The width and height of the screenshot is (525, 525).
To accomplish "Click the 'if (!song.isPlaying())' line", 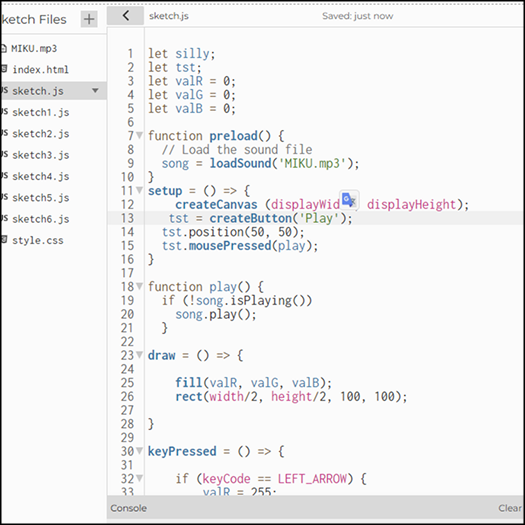I will pyautogui.click(x=237, y=300).
